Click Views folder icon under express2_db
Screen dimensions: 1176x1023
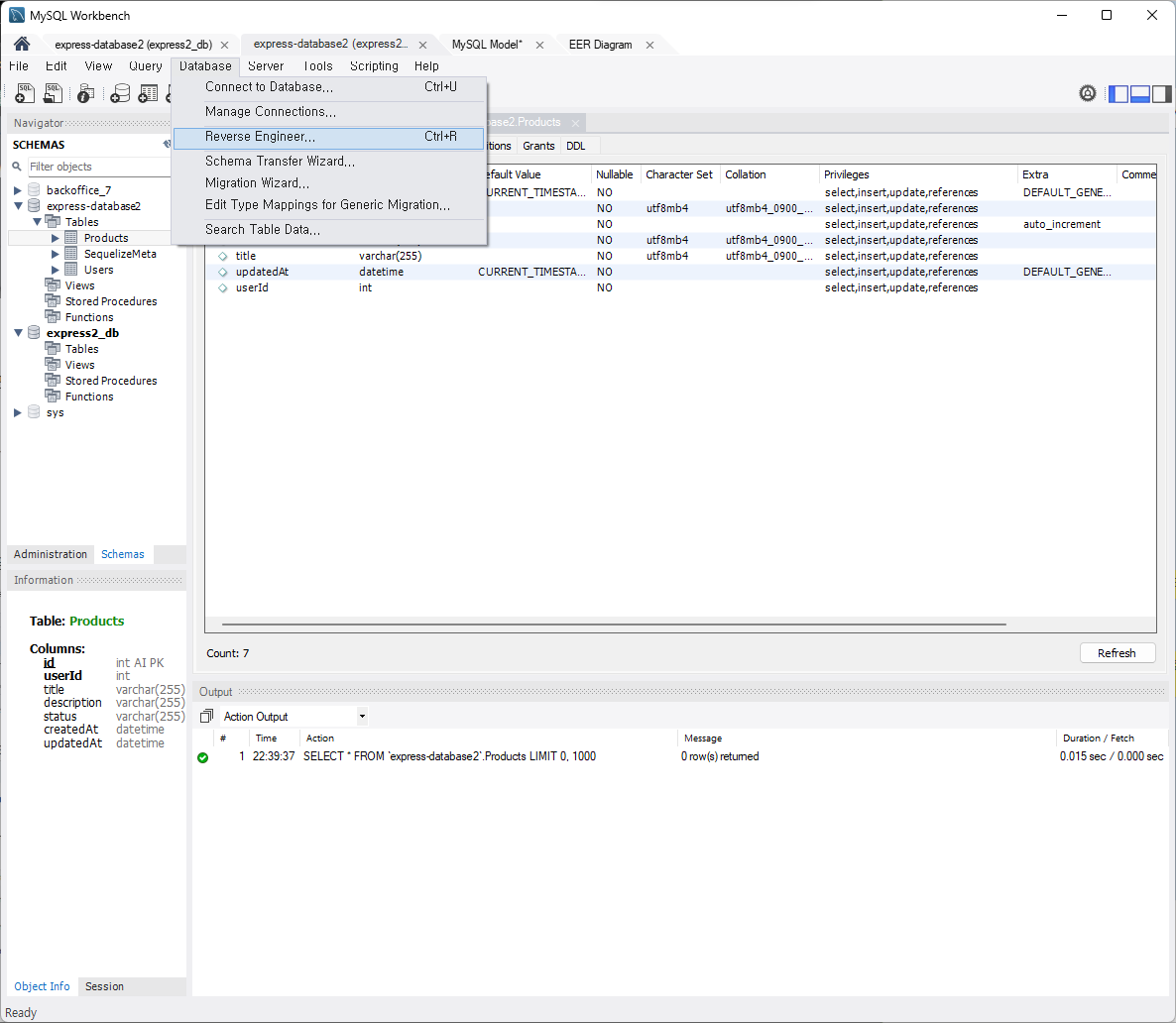53,365
